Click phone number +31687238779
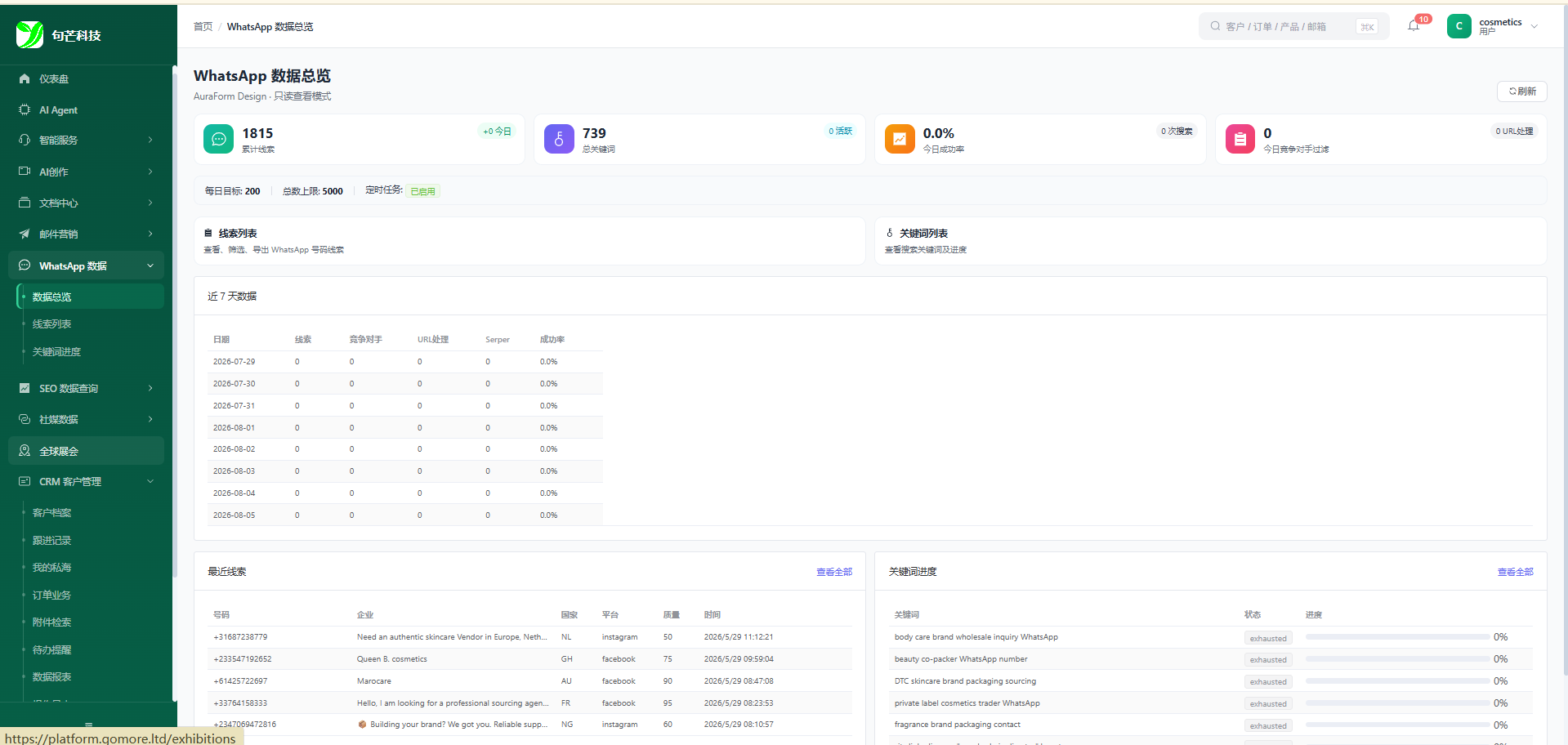Image resolution: width=1568 pixels, height=745 pixels. tap(240, 637)
